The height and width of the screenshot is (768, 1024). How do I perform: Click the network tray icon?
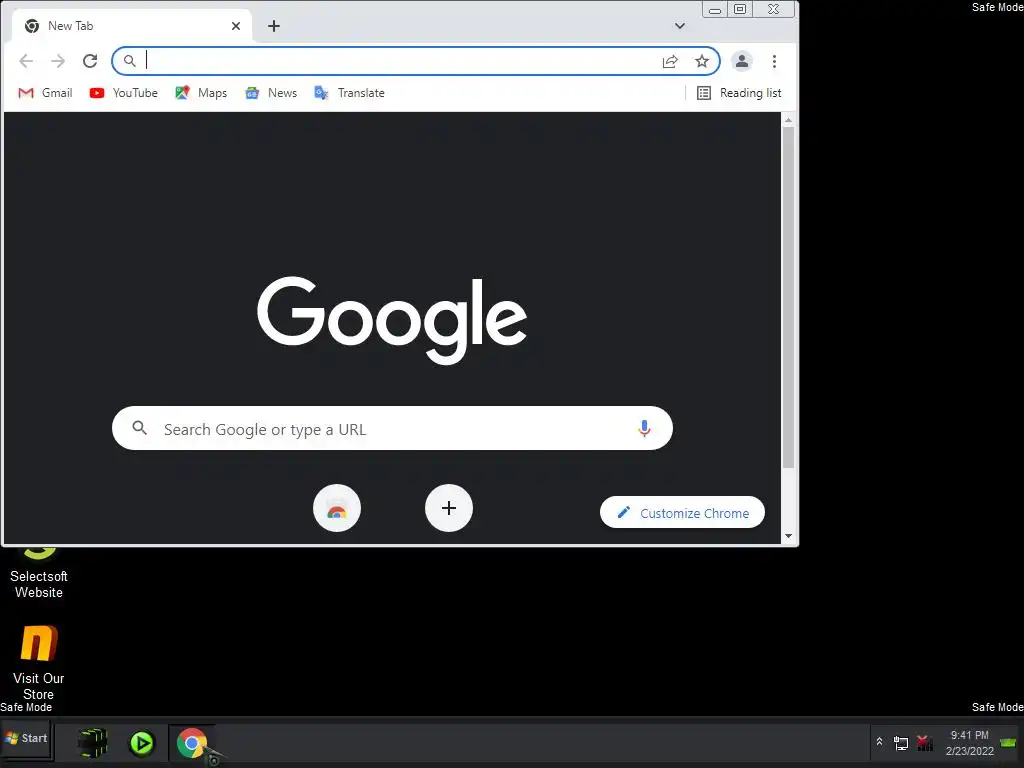901,743
